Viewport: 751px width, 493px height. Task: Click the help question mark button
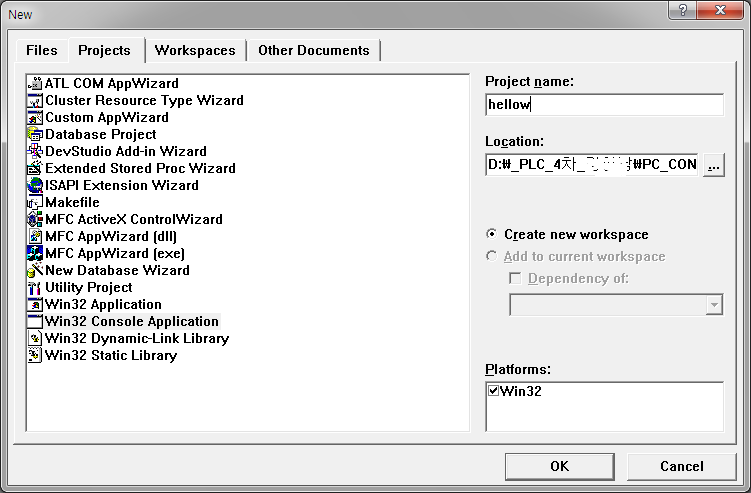pyautogui.click(x=683, y=10)
